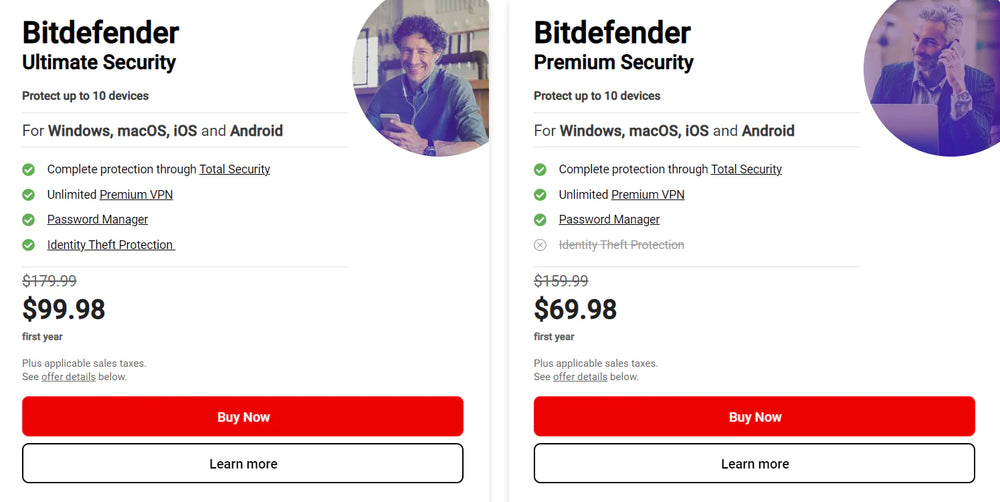Learn more about Ultimate Security

pyautogui.click(x=243, y=463)
